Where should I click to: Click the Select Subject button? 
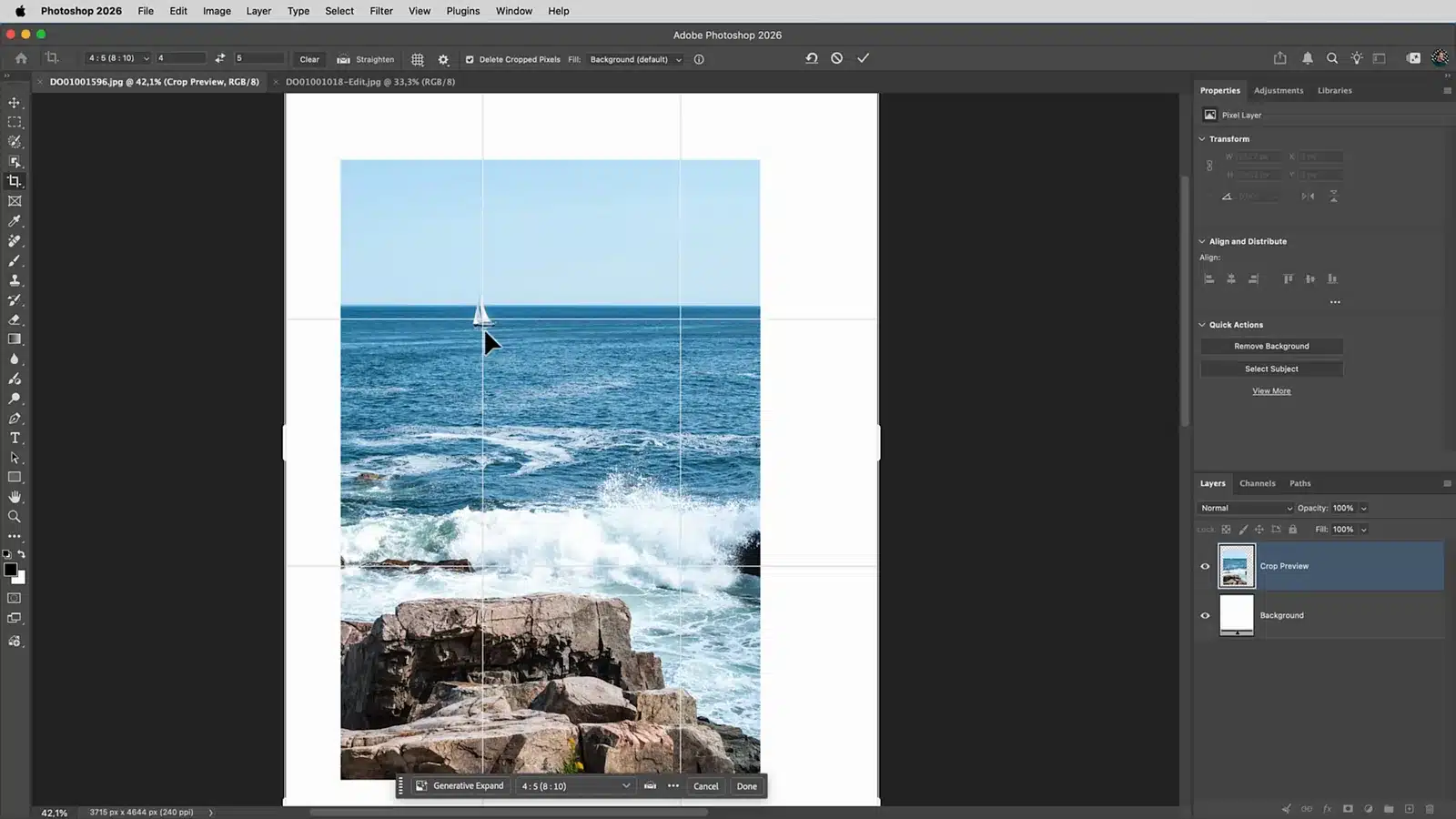(1271, 369)
